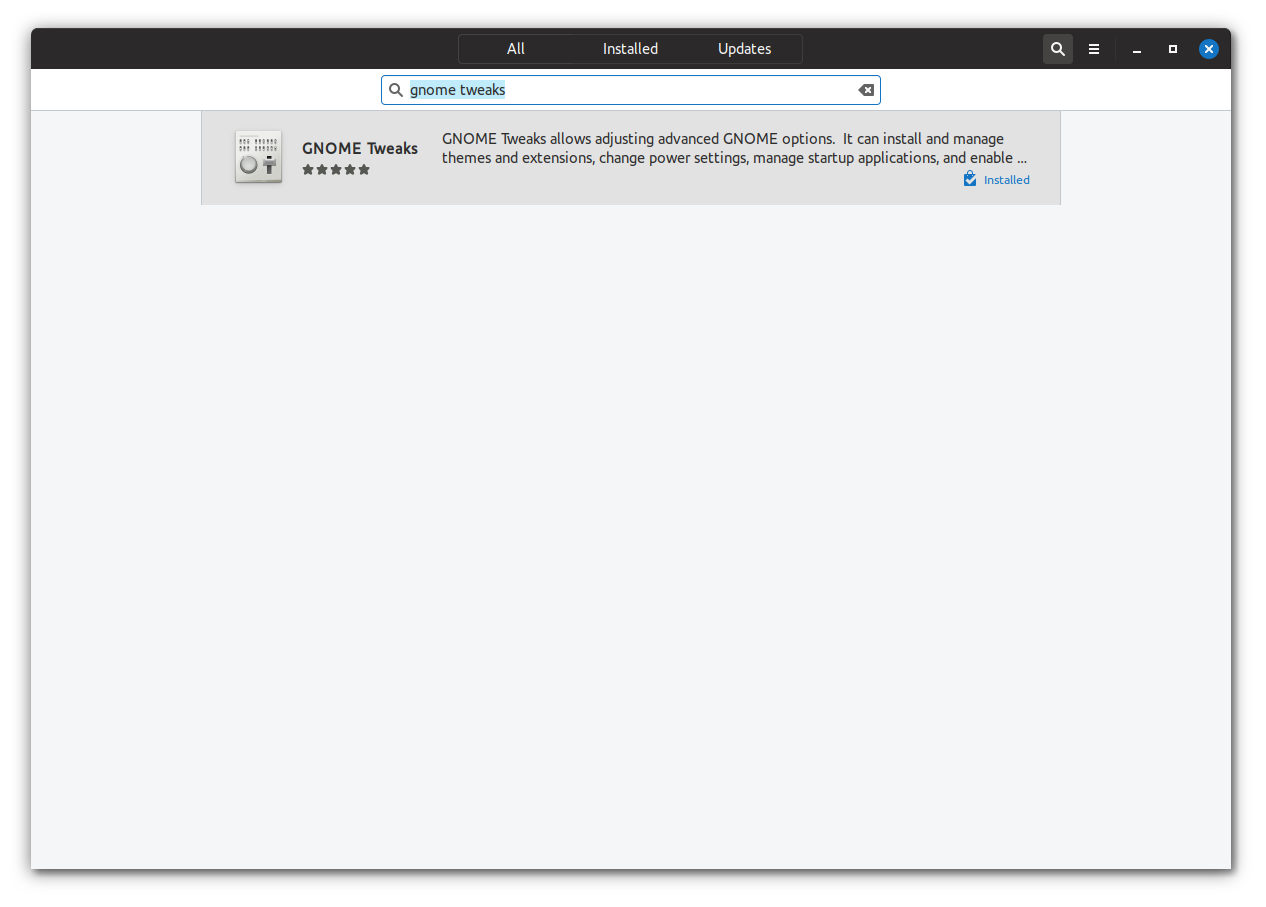Viewport: 1266px width, 907px height.
Task: Switch to the Updates tab
Action: point(745,49)
